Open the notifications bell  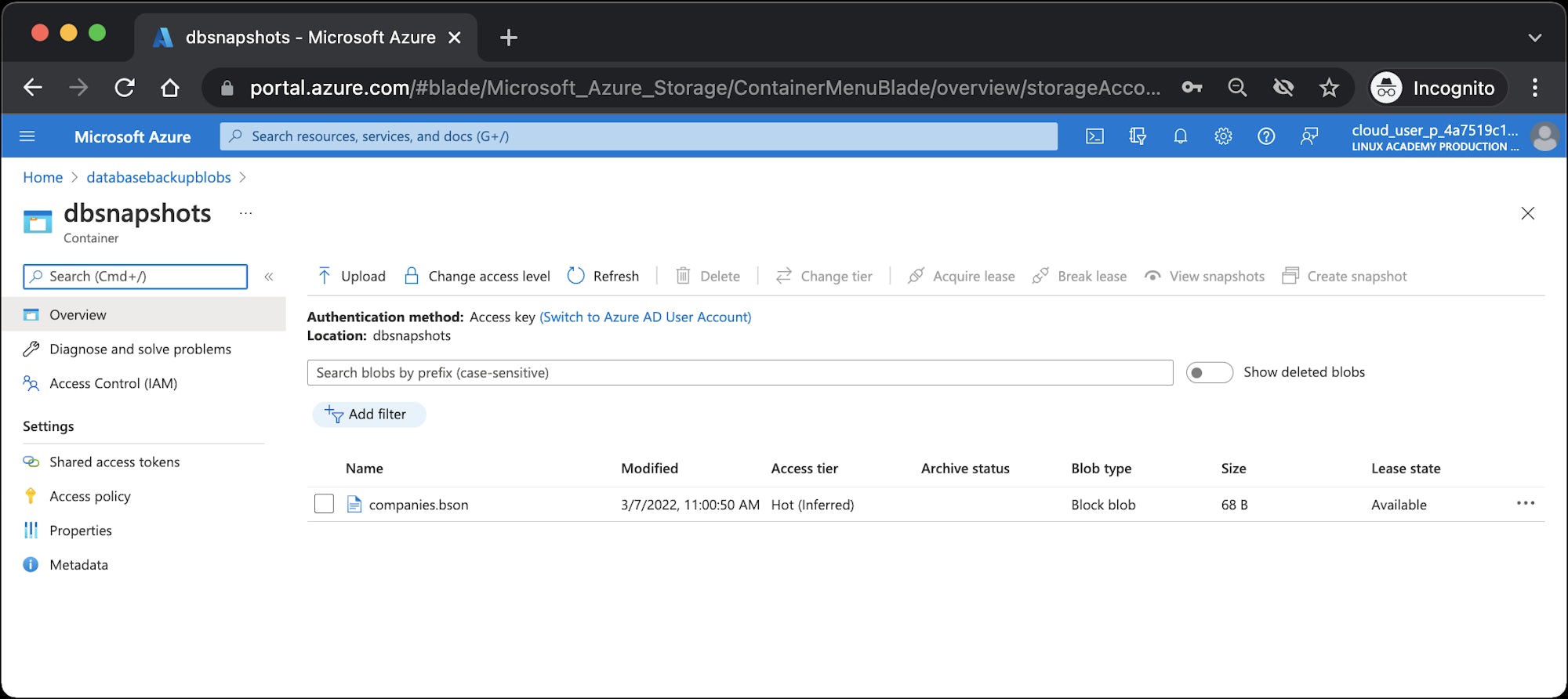click(x=1180, y=136)
